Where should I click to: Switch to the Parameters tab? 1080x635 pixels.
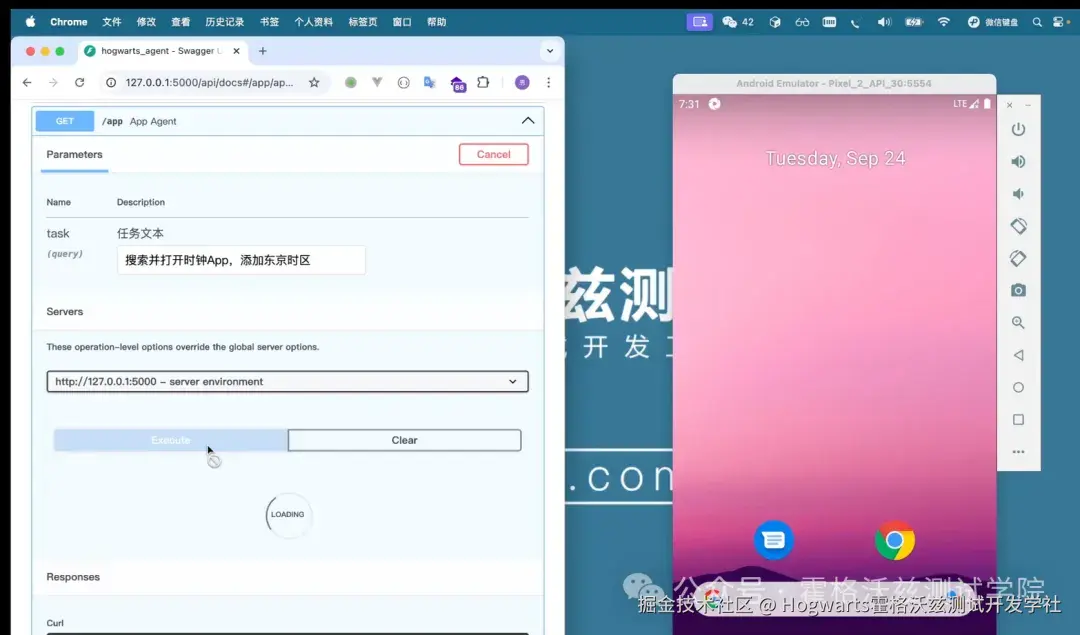pos(74,154)
